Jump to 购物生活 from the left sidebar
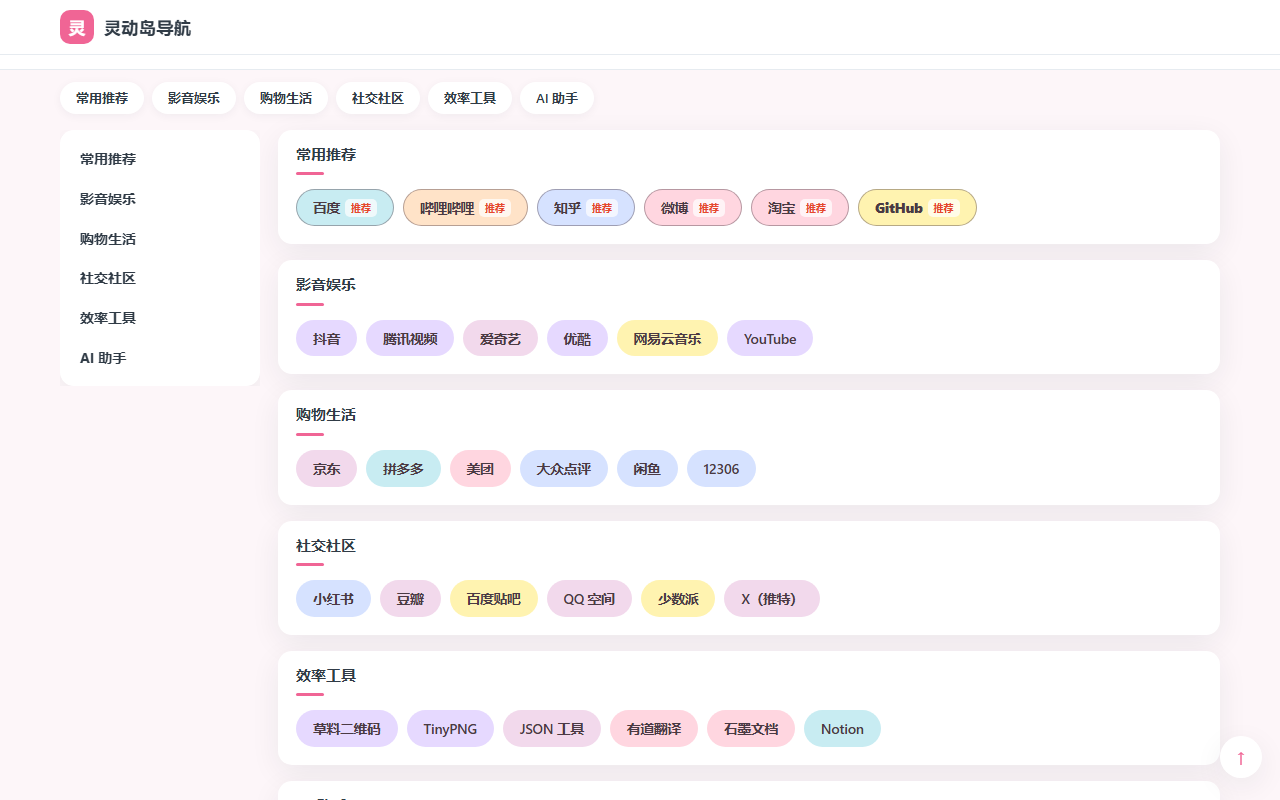This screenshot has height=800, width=1280. 160,239
